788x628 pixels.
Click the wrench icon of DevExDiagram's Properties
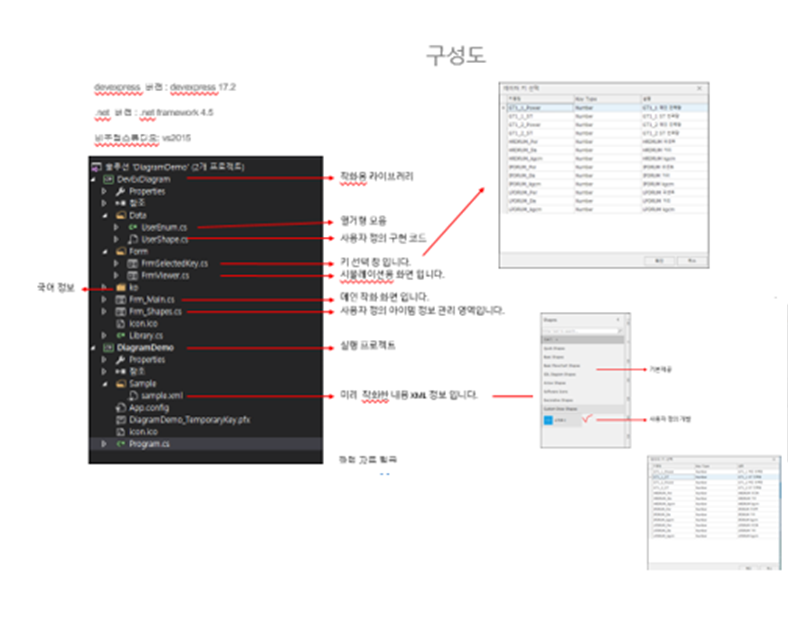[x=121, y=191]
